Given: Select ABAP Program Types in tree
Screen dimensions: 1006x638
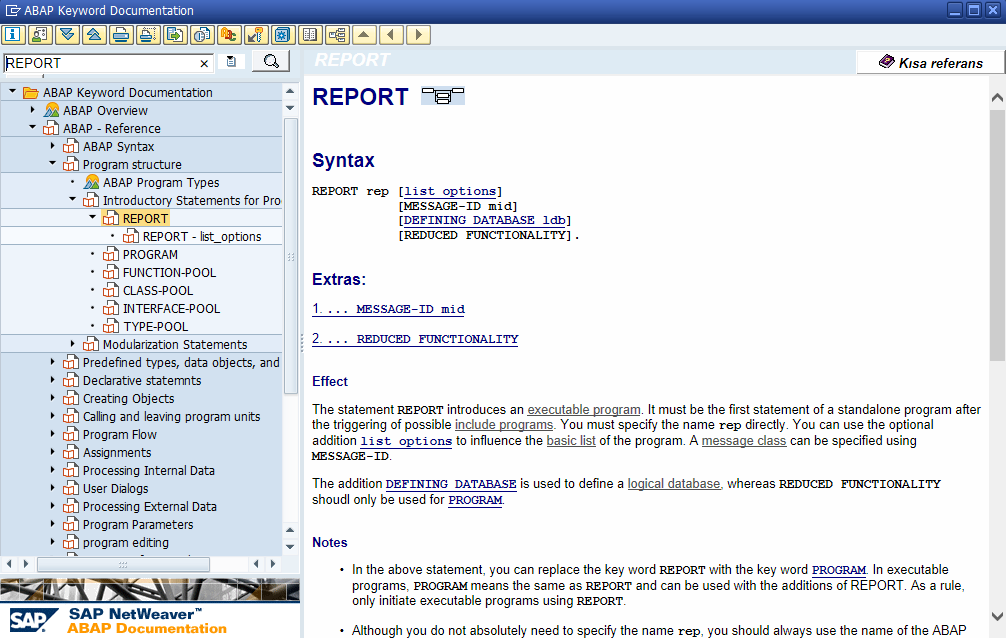Looking at the screenshot, I should (x=161, y=182).
